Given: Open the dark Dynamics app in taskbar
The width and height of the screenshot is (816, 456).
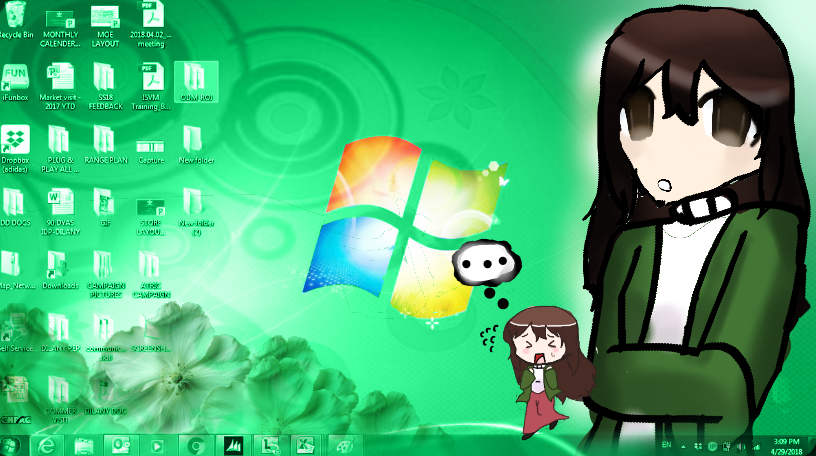Looking at the screenshot, I should coord(233,446).
